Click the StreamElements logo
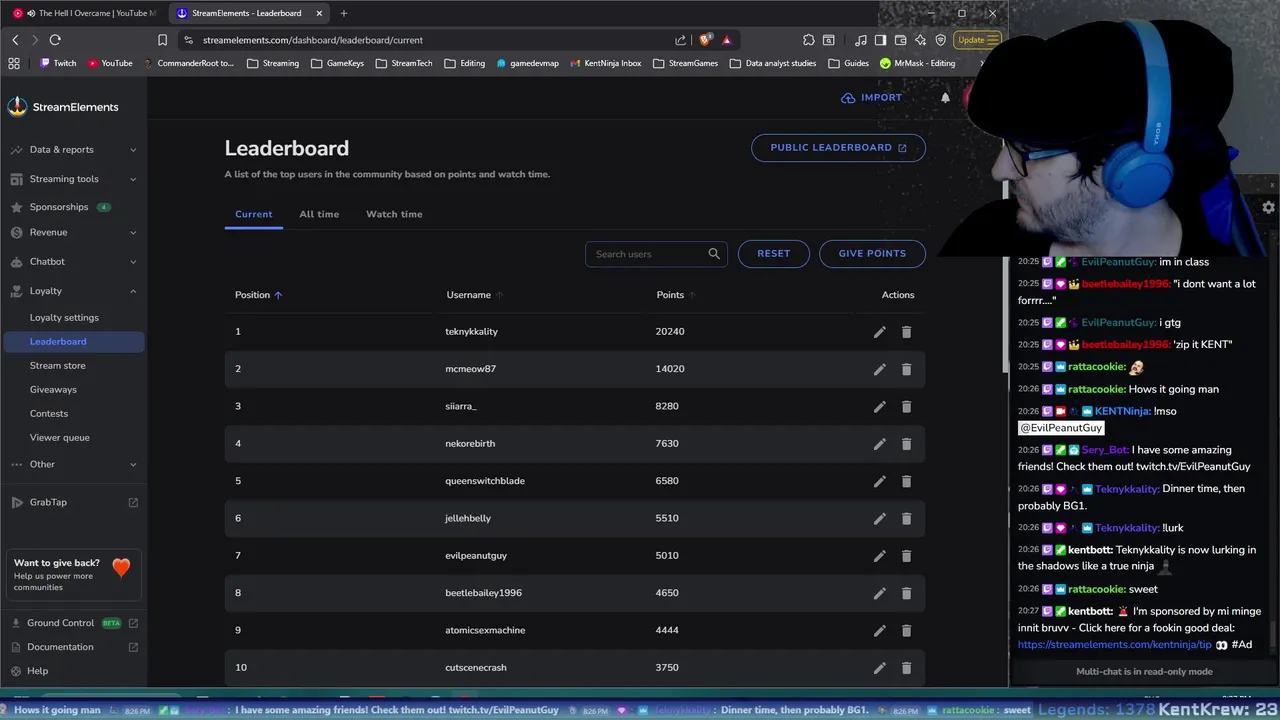1280x720 pixels. click(63, 107)
